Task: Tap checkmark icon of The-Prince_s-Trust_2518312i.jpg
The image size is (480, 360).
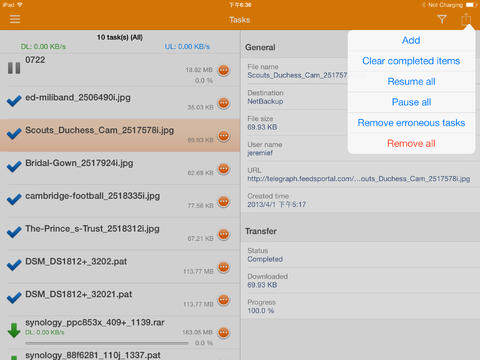Action: [x=14, y=232]
